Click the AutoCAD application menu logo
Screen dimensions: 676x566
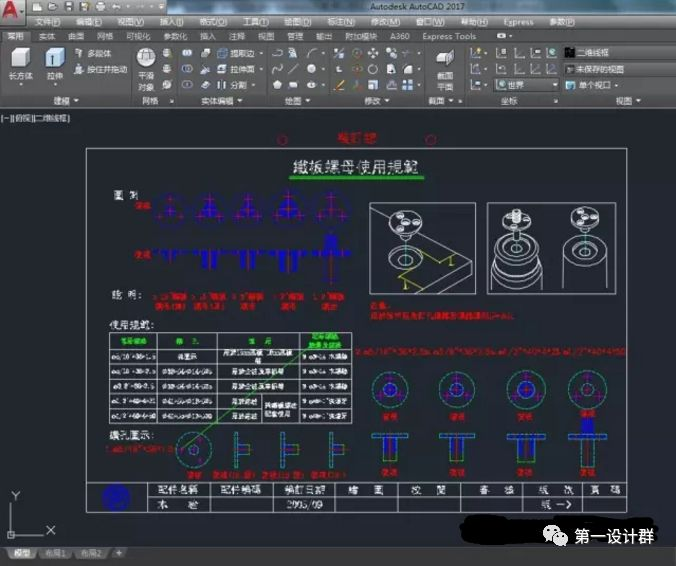(x=13, y=12)
